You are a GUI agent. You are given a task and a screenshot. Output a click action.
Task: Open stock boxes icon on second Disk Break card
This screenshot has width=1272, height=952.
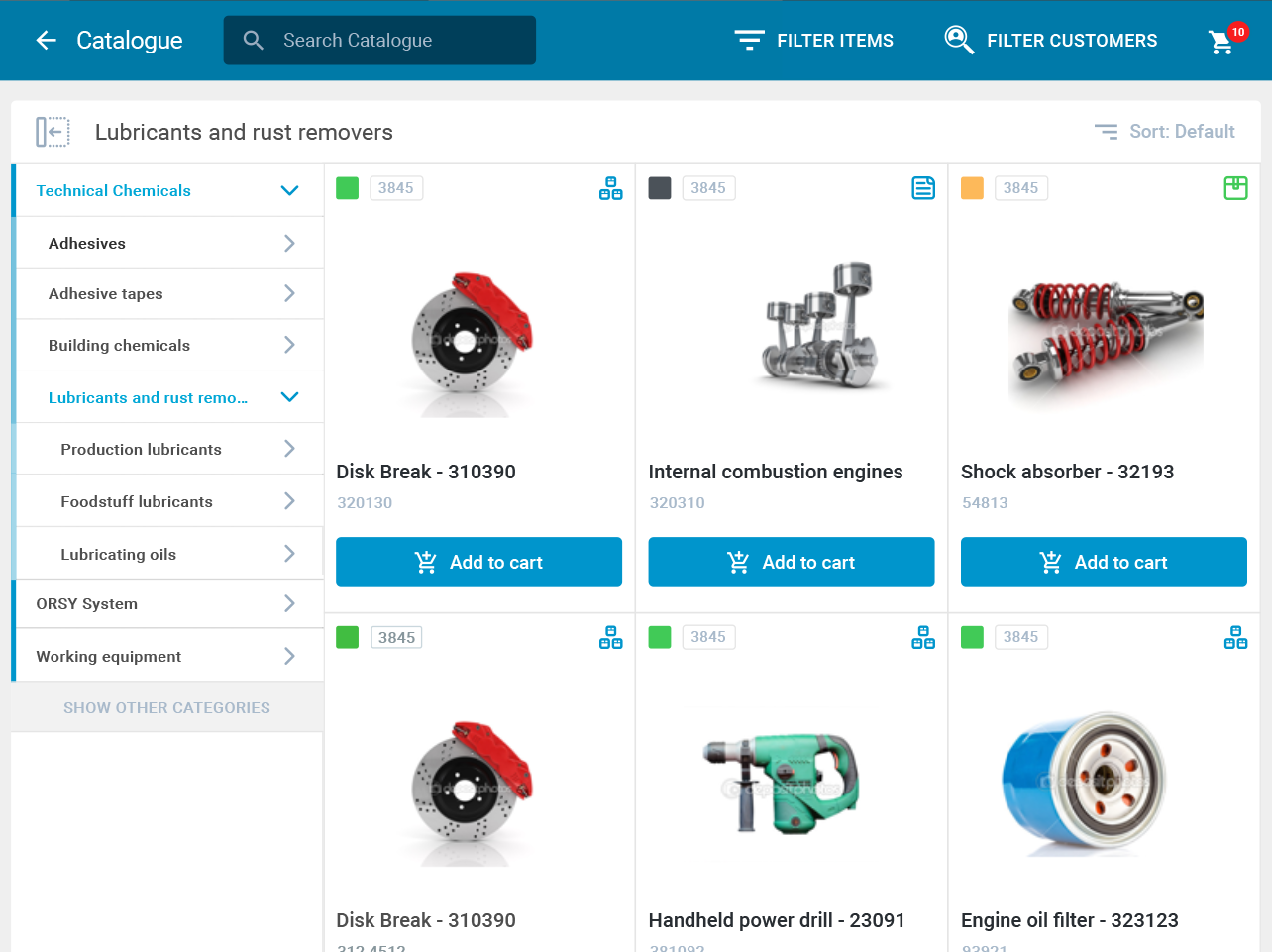click(611, 637)
